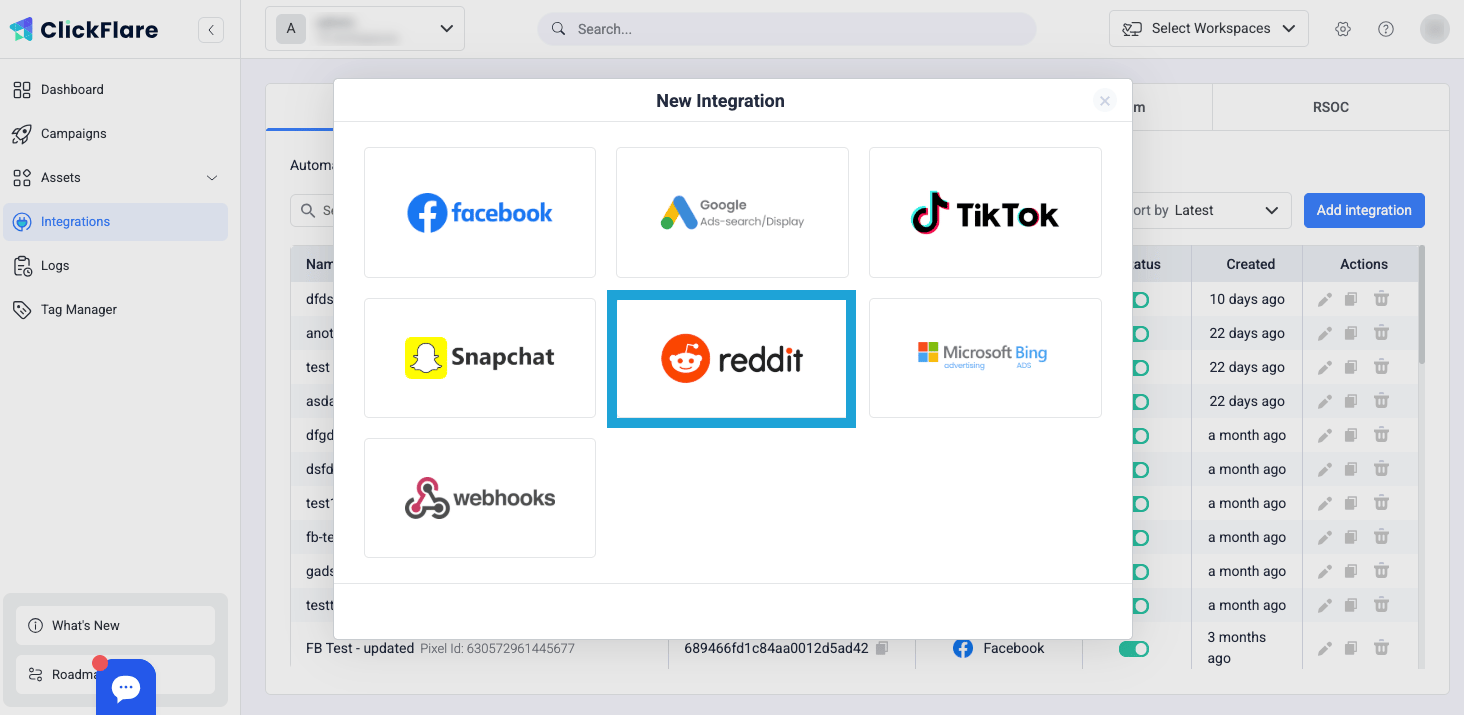Screen dimensions: 1464x715
Task: Duplicate the test1 row integration
Action: (1351, 503)
